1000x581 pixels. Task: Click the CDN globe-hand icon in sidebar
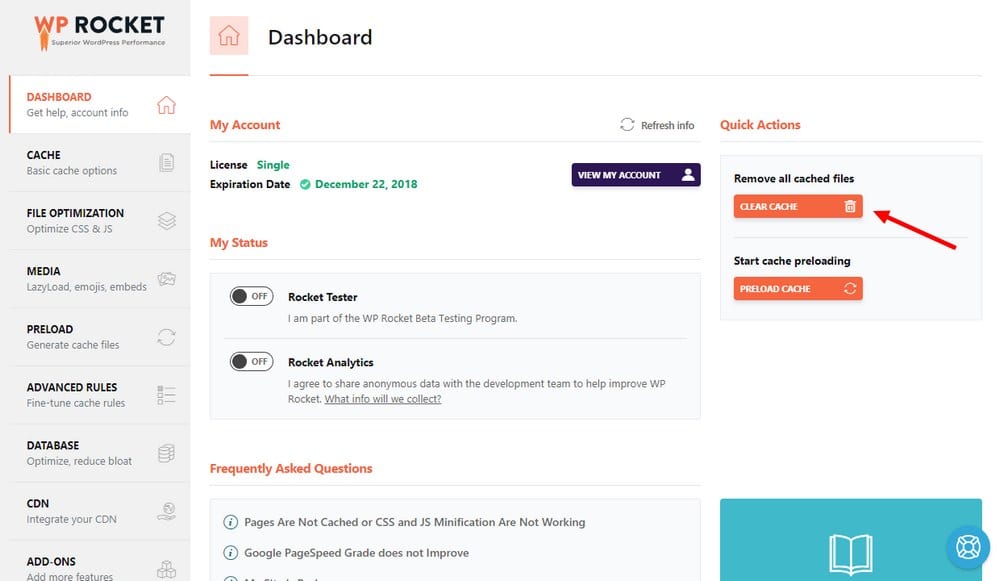167,512
